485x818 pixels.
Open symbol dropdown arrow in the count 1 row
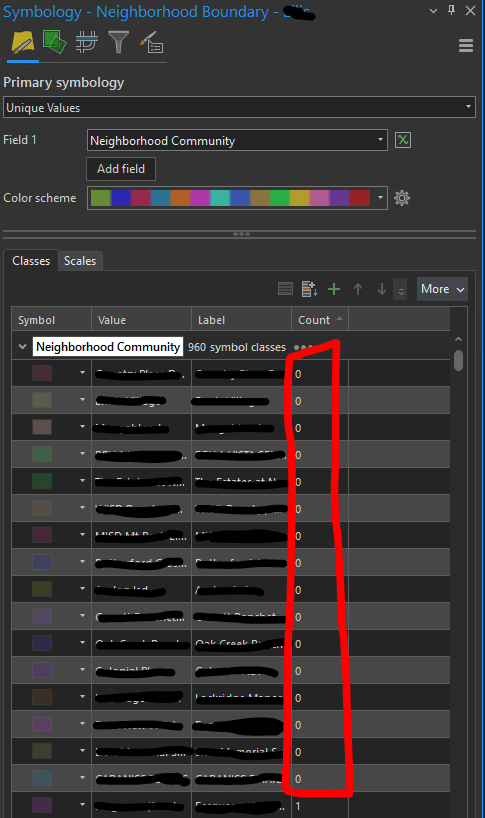click(82, 805)
